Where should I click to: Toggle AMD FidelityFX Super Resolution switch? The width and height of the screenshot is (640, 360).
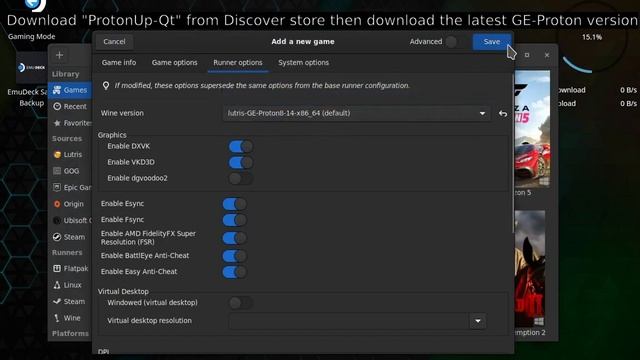click(235, 238)
